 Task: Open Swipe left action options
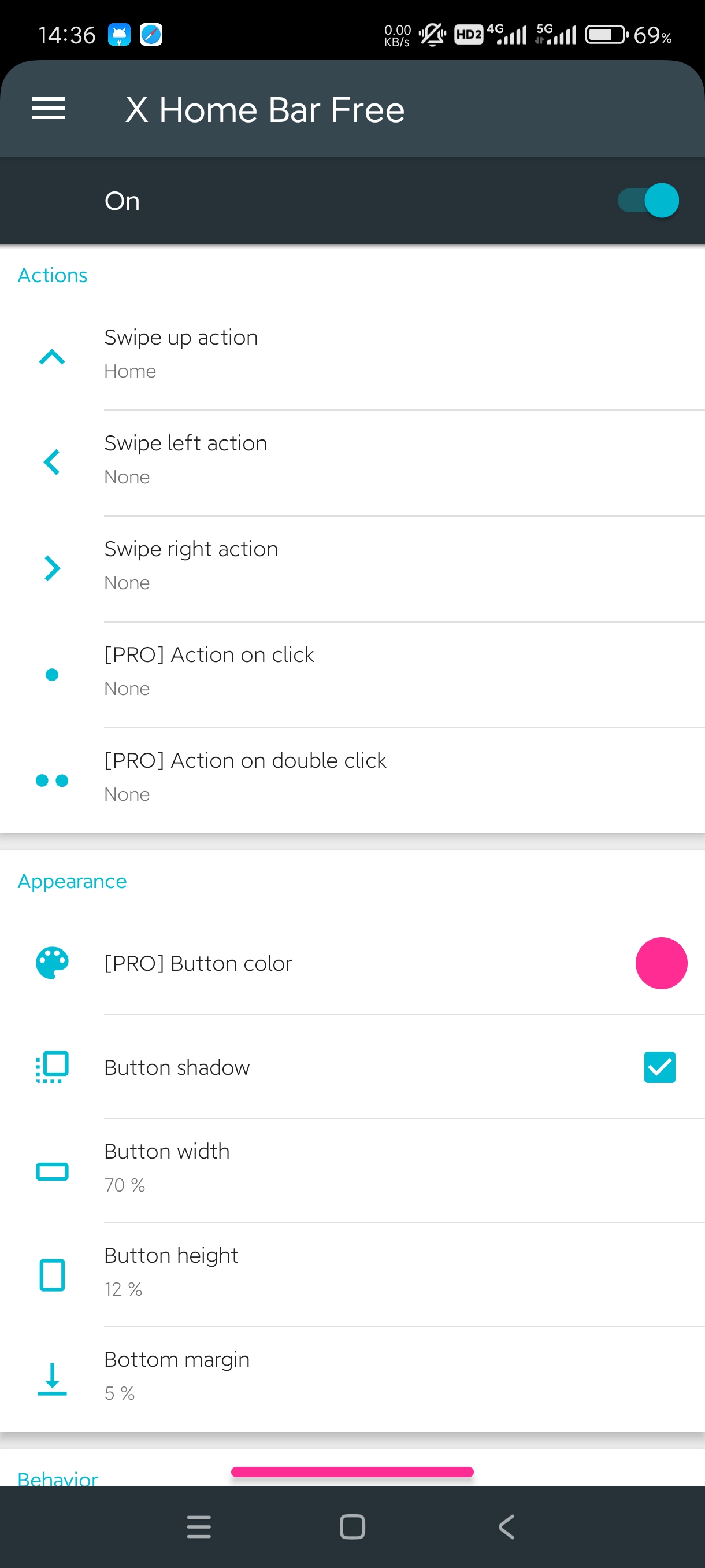(x=353, y=463)
